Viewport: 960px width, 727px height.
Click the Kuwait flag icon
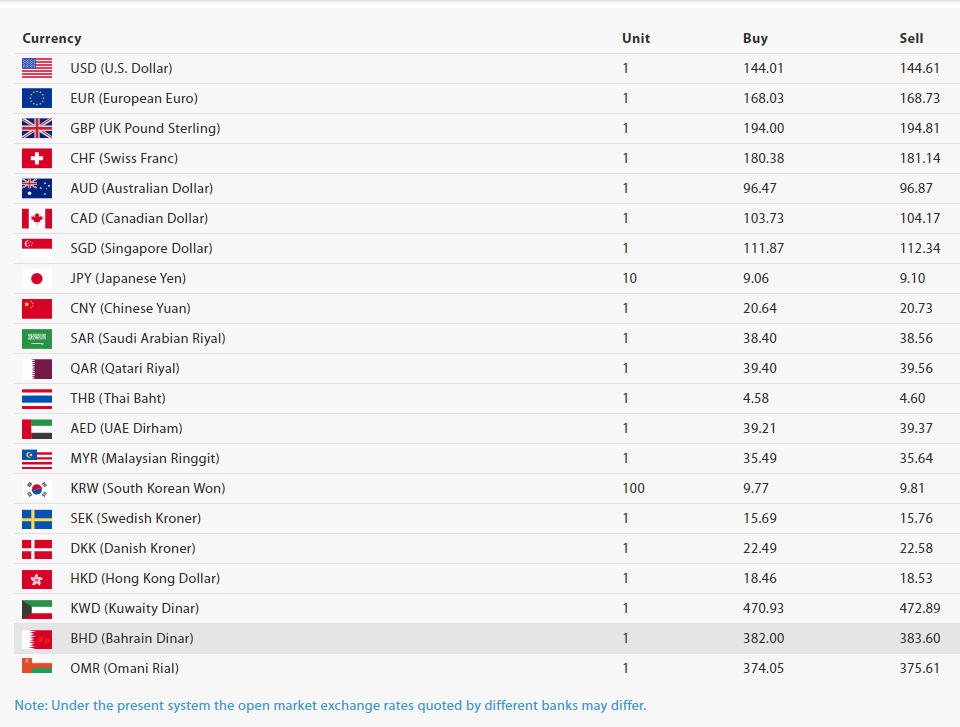pyautogui.click(x=37, y=608)
